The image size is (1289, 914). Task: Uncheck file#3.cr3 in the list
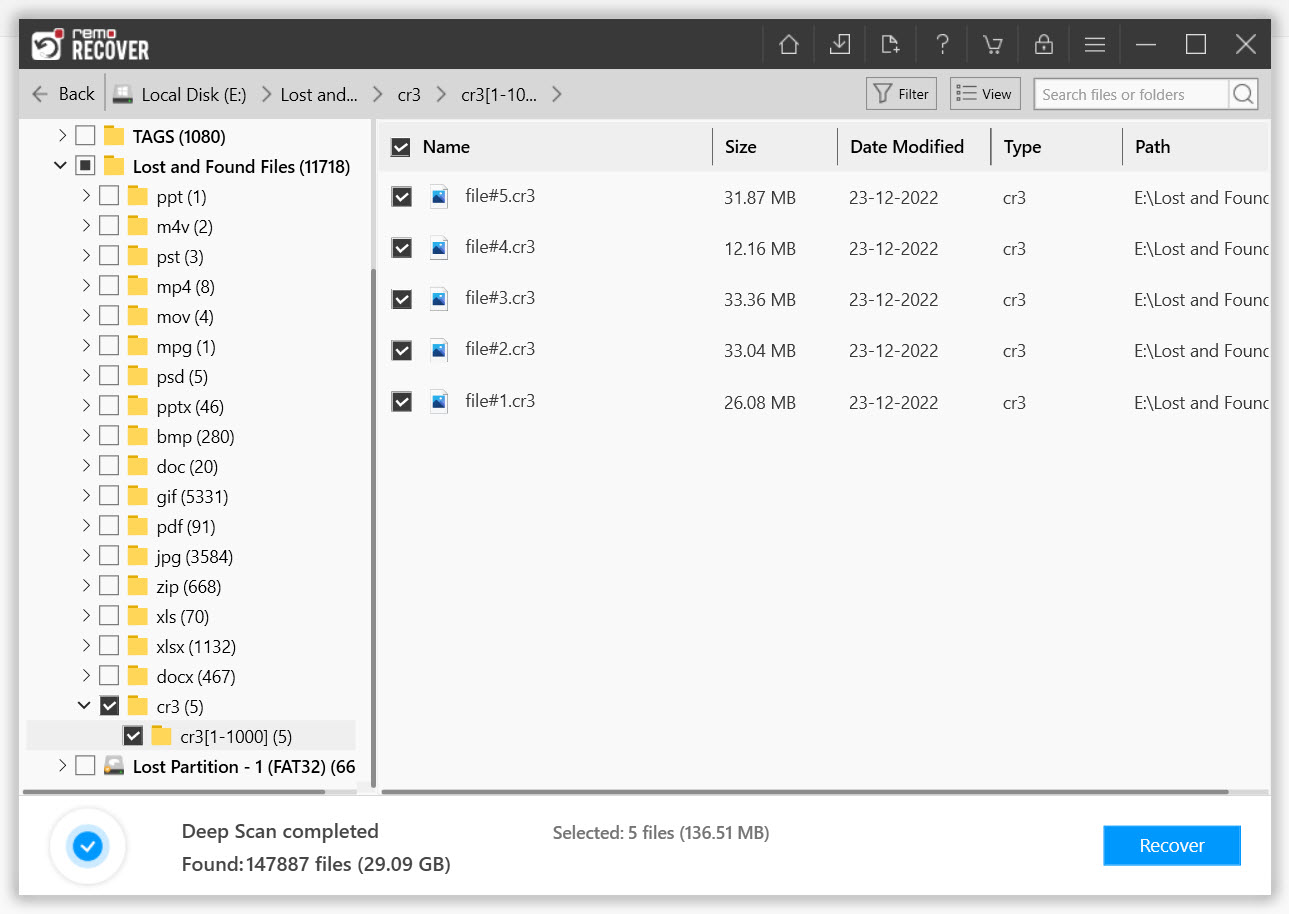pyautogui.click(x=401, y=299)
